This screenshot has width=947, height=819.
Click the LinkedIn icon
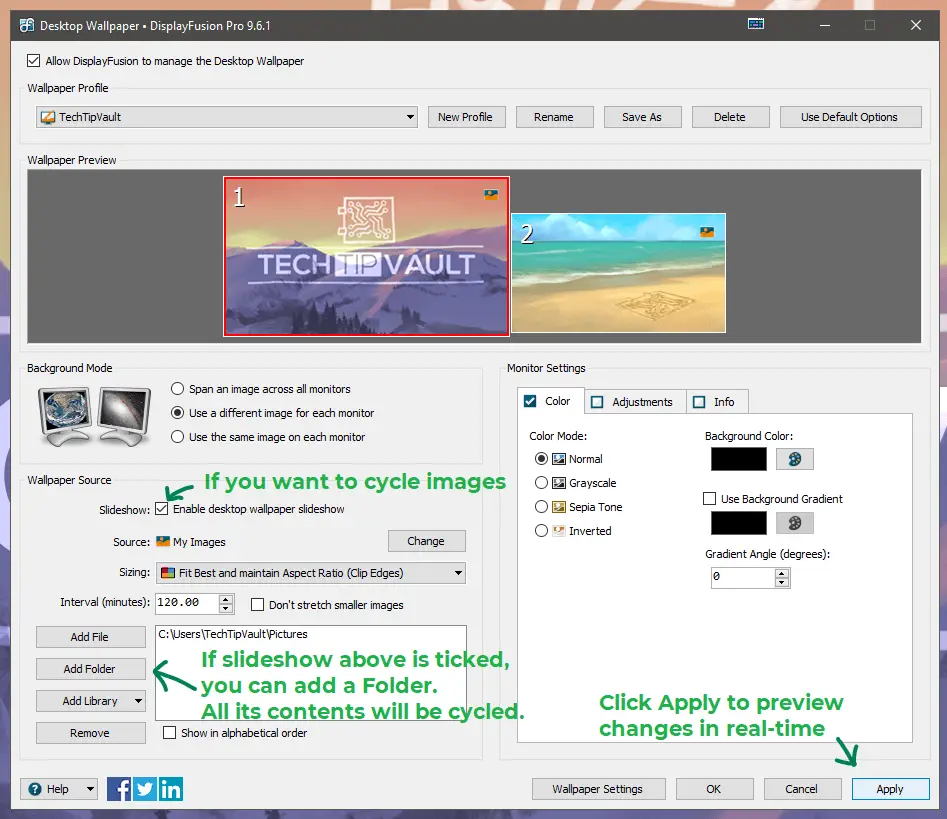171,789
